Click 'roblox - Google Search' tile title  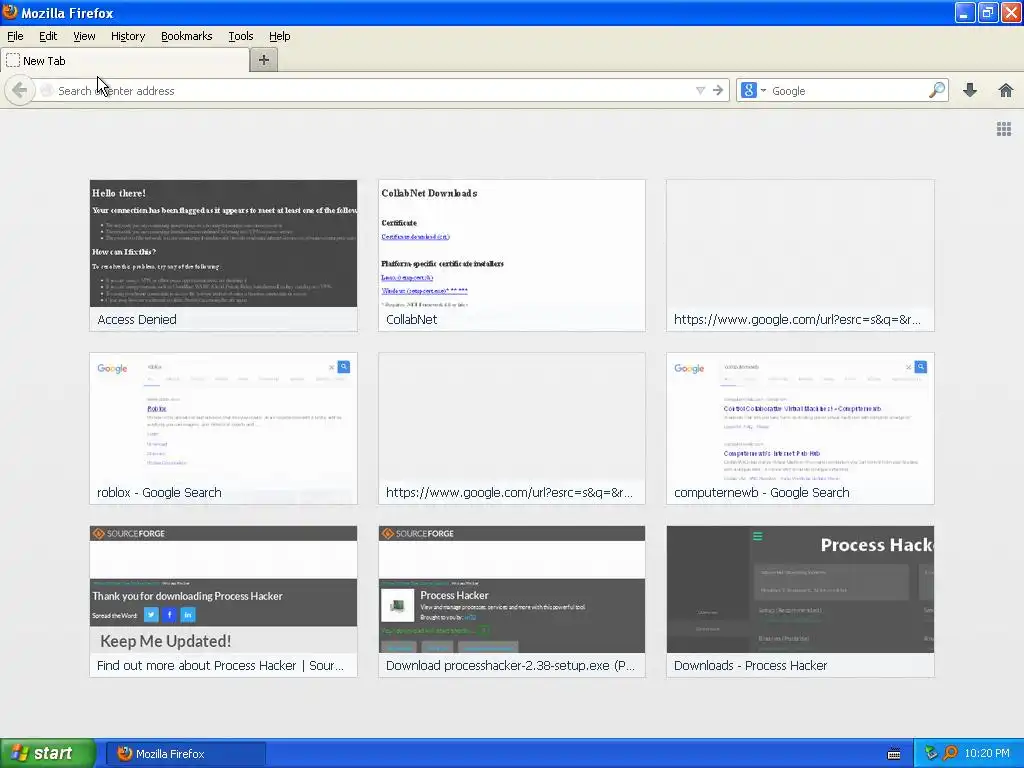[x=159, y=492]
